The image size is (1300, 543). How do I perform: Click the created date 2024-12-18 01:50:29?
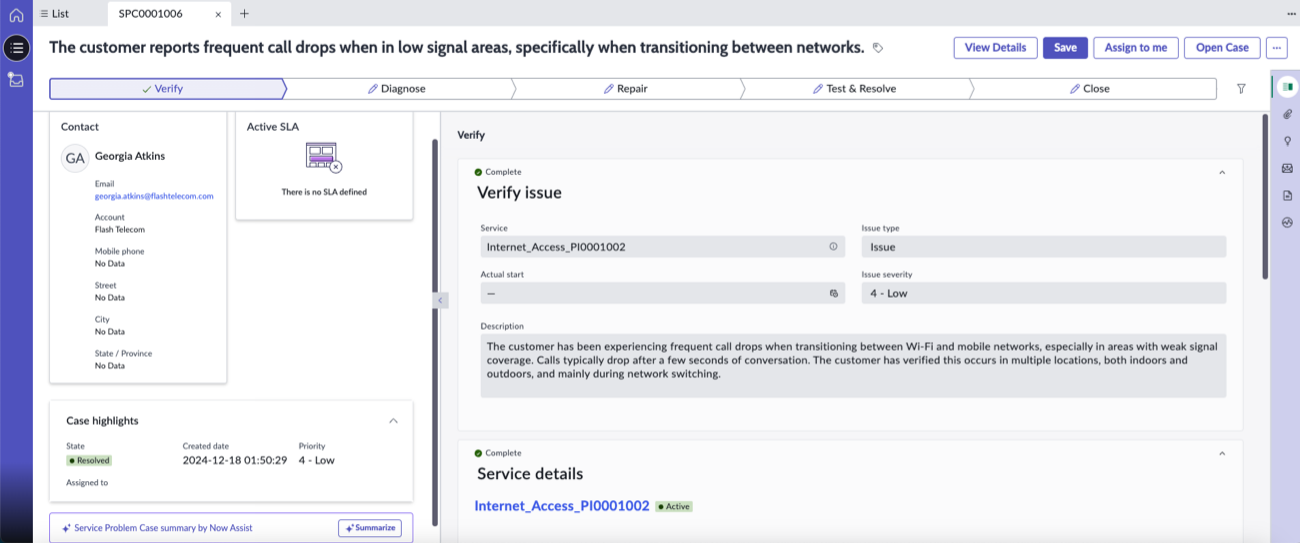pyautogui.click(x=235, y=461)
